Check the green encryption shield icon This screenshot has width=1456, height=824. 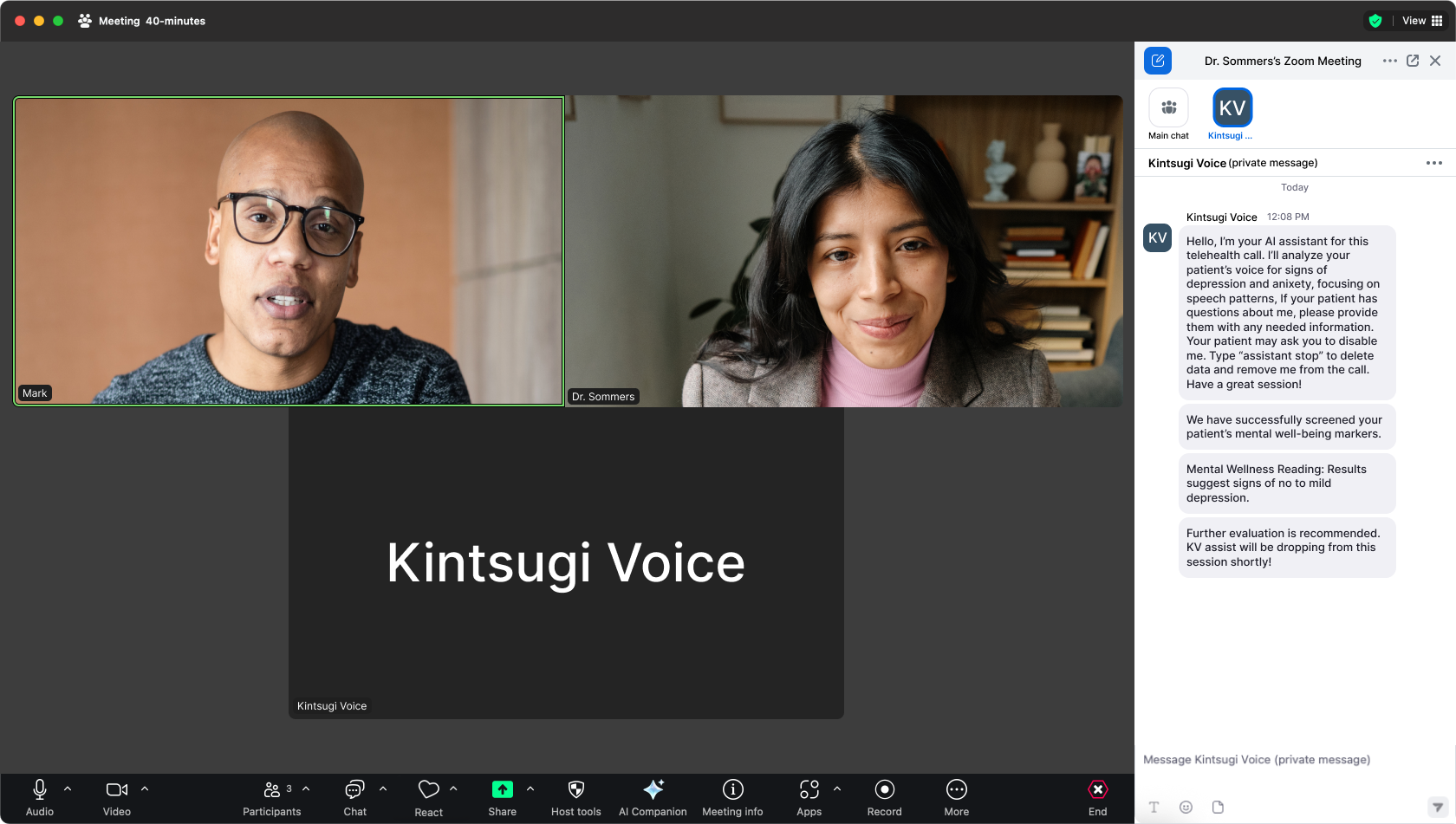(x=1375, y=21)
